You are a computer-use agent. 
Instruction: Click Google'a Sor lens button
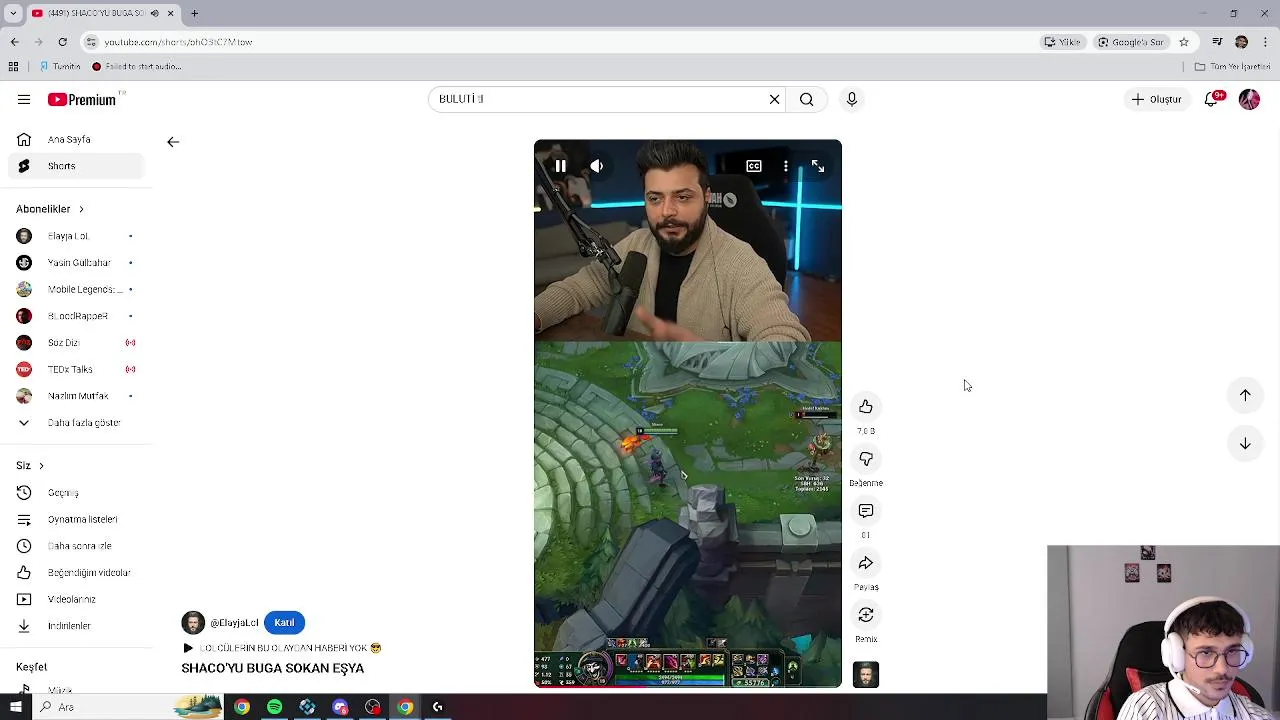[1131, 42]
